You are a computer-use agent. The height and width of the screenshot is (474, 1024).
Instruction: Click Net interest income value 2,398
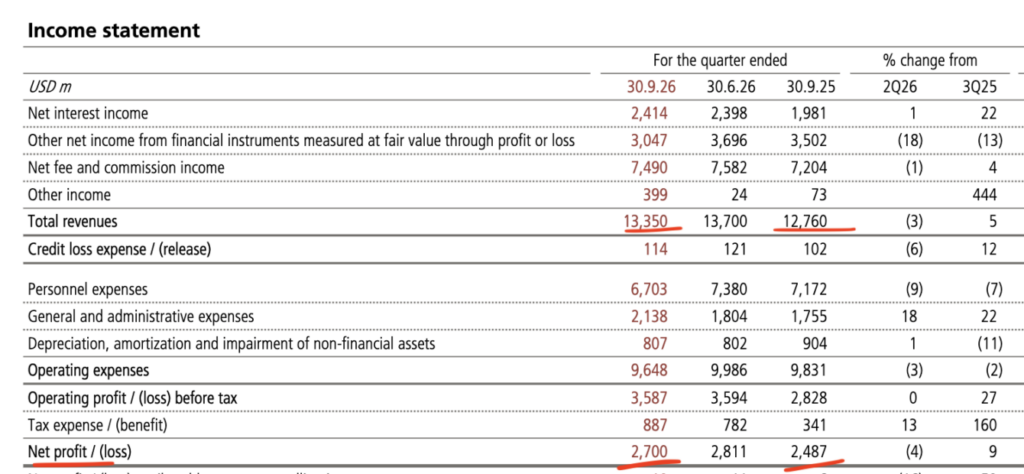[729, 113]
